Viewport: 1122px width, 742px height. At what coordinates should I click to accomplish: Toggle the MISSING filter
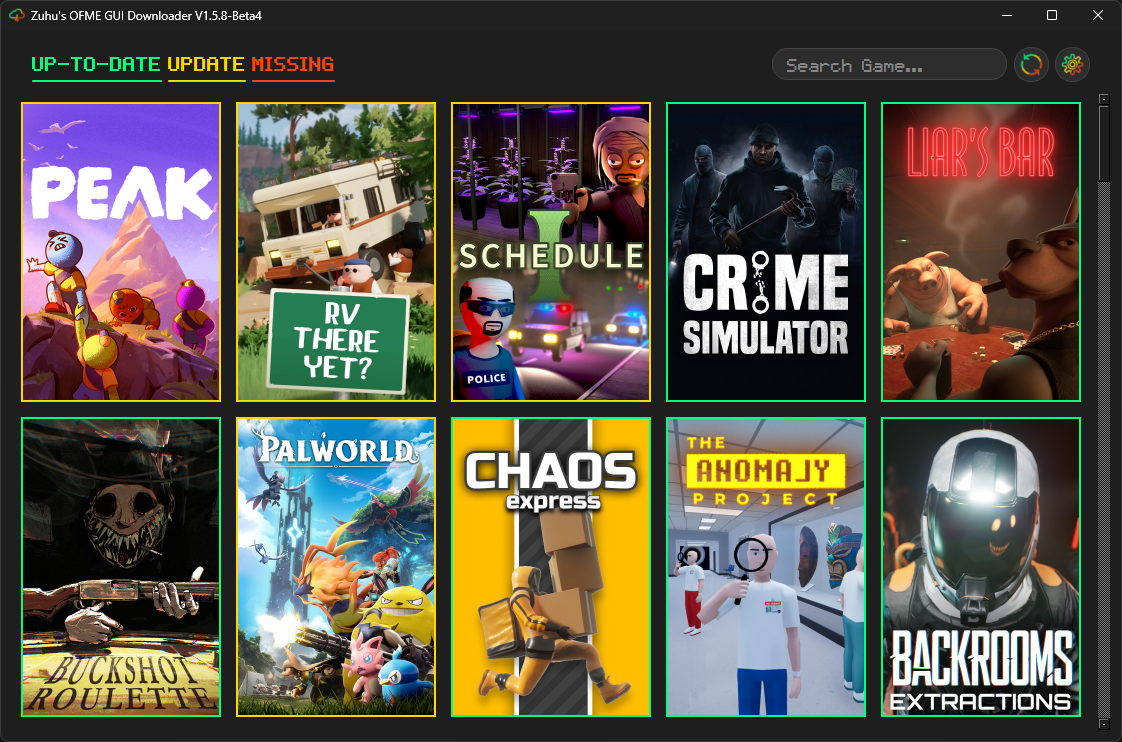click(x=293, y=64)
